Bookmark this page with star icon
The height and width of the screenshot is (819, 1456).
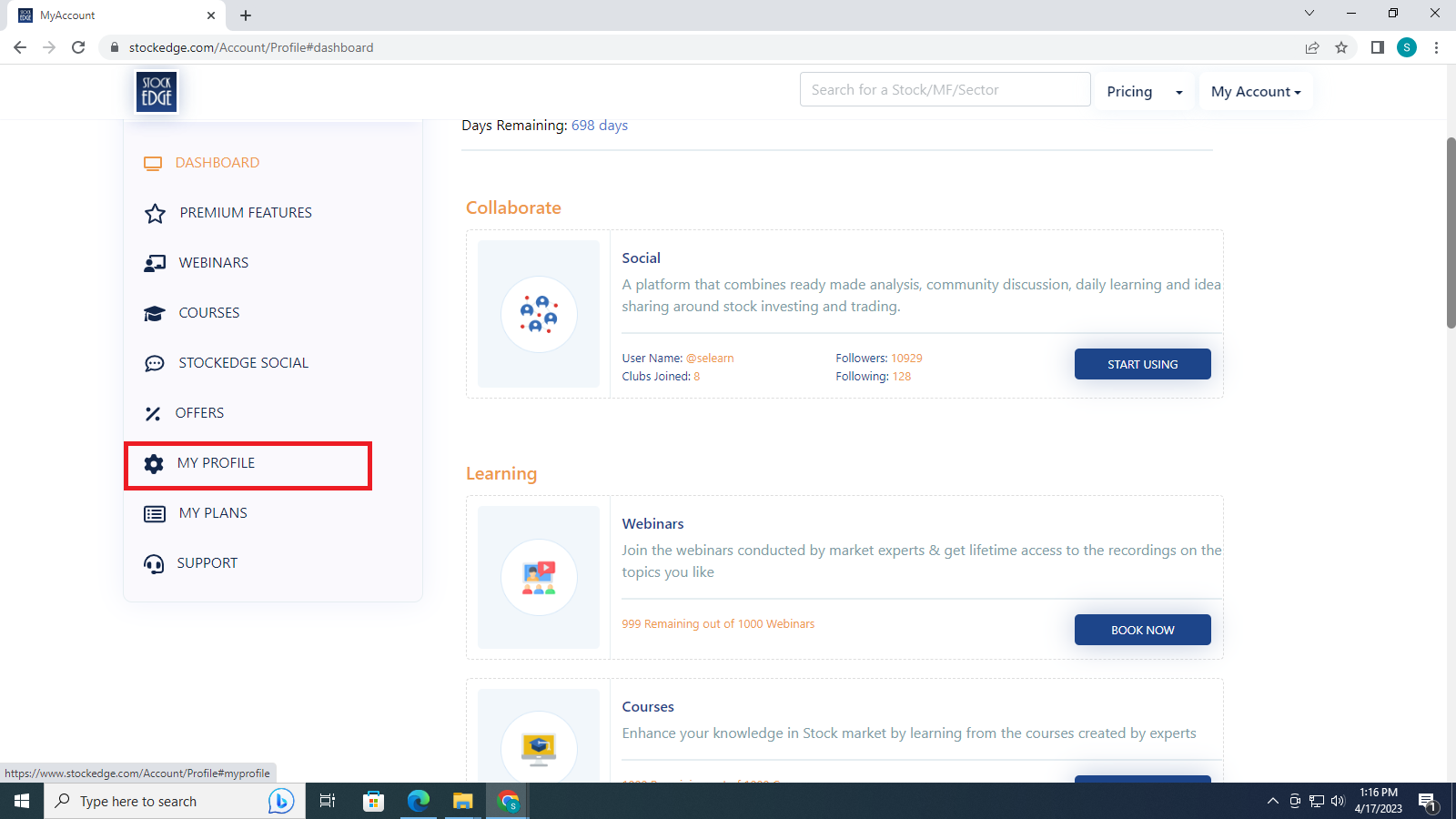pos(1341,47)
